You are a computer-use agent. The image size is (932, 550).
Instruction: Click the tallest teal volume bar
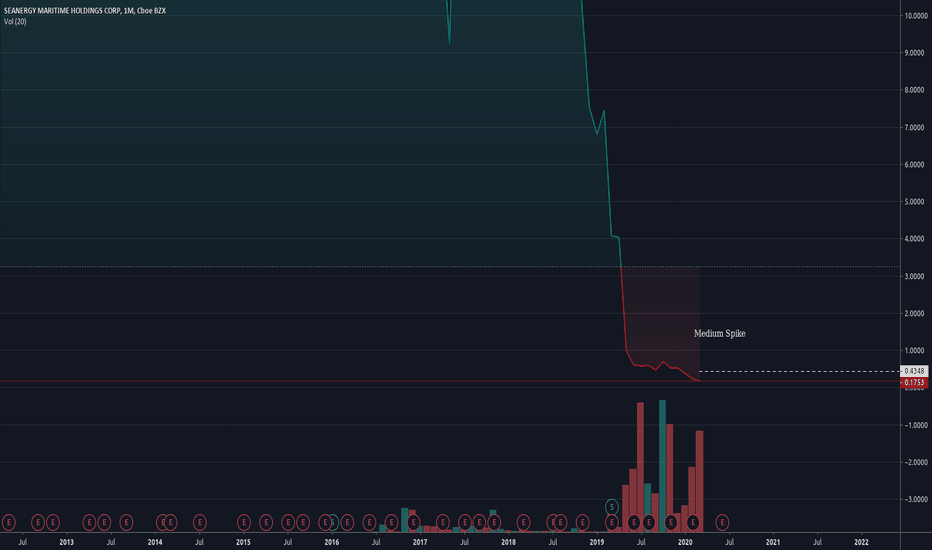pyautogui.click(x=662, y=466)
